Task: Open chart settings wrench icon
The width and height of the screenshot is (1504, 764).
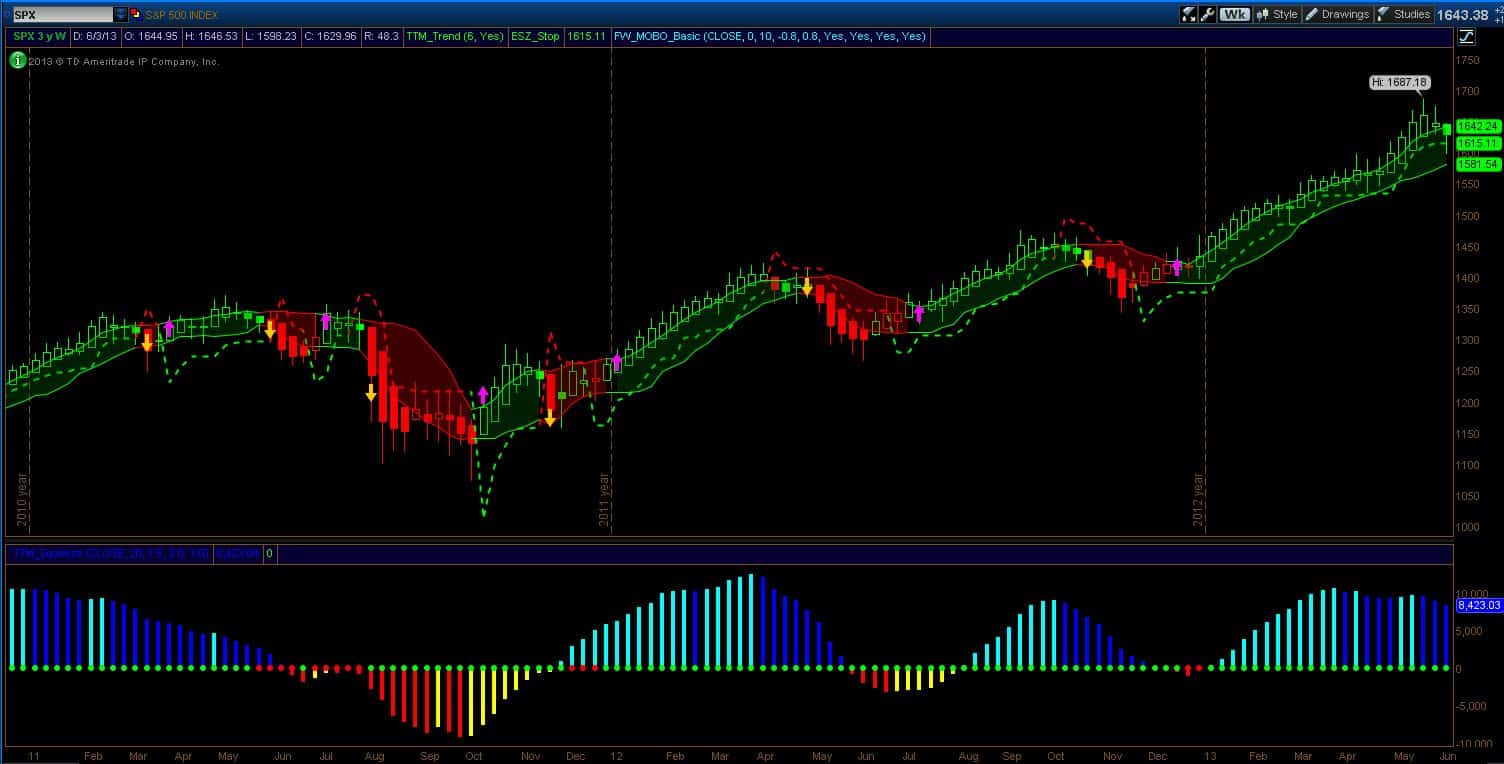Action: coord(1208,14)
